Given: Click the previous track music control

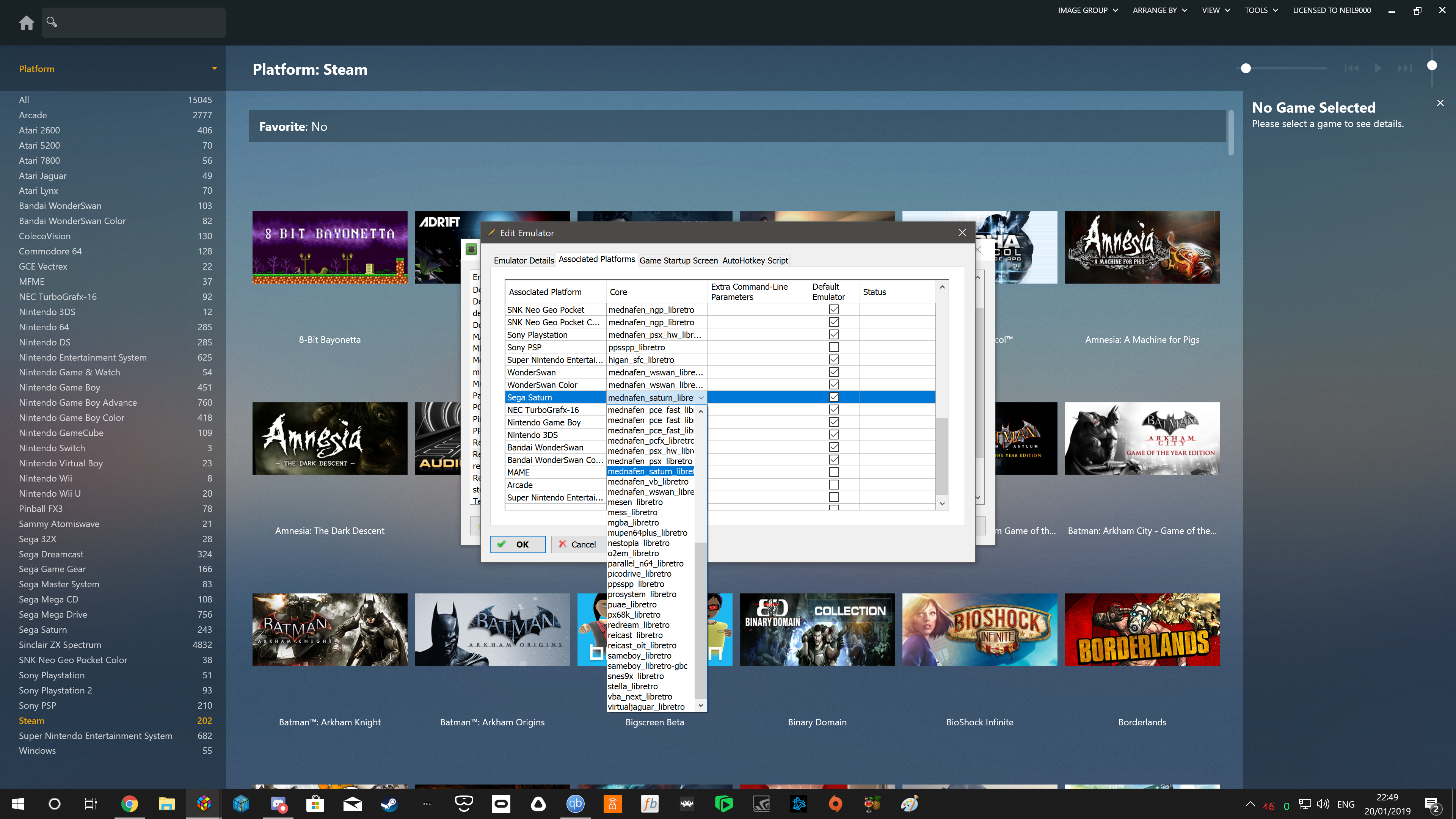Looking at the screenshot, I should coord(1351,68).
